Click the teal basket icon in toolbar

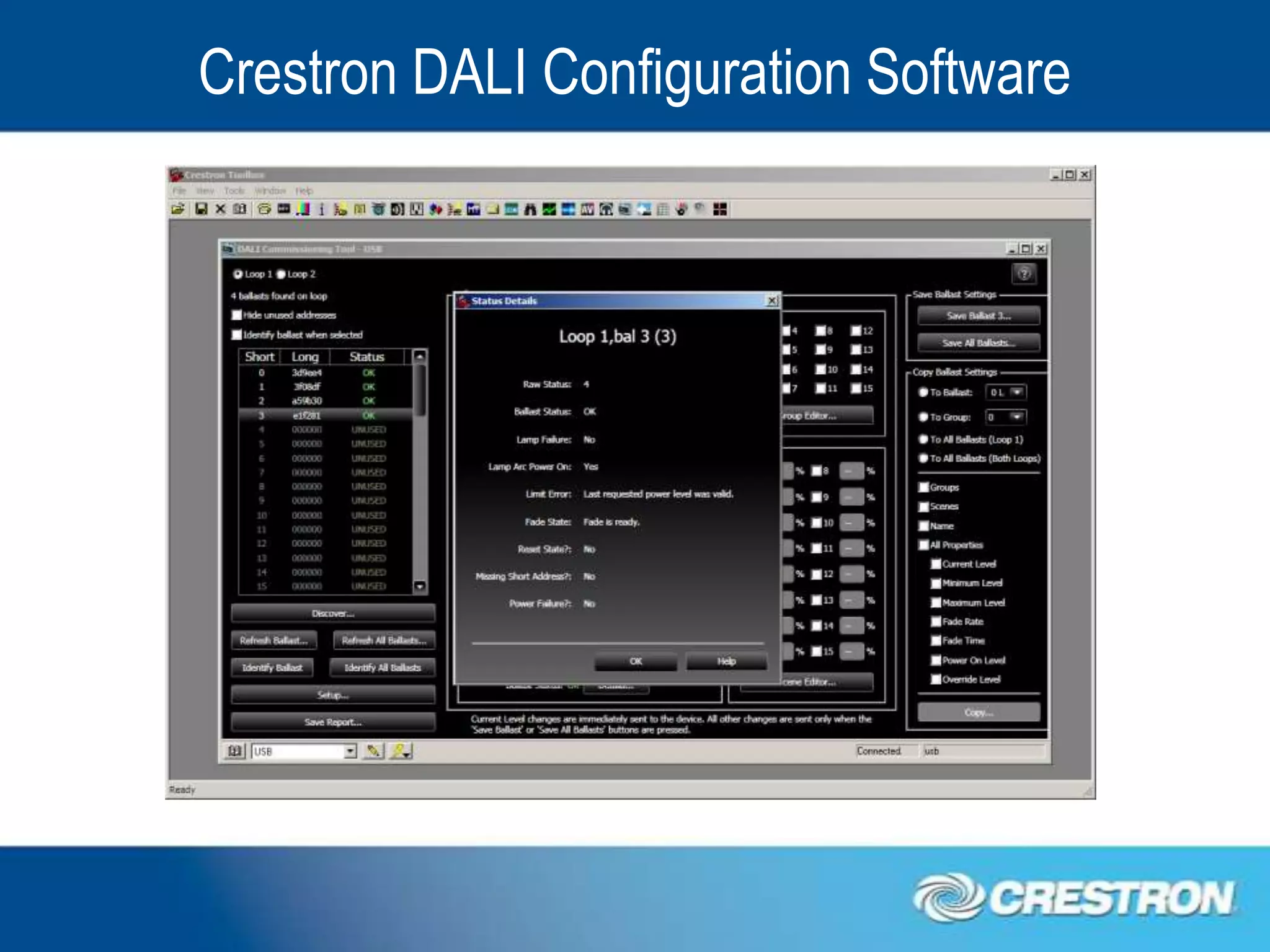click(378, 209)
